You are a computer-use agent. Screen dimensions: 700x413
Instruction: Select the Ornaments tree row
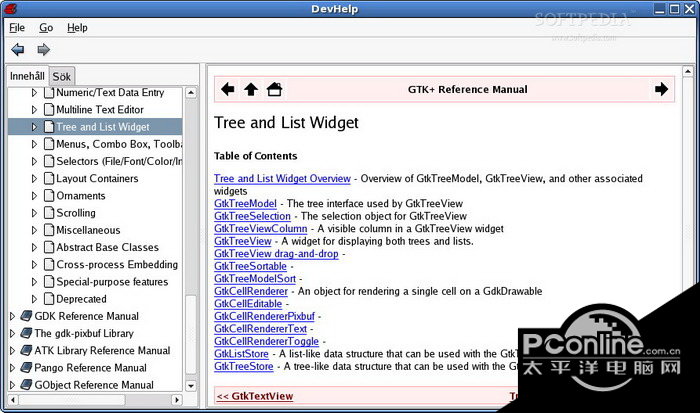tap(95, 196)
